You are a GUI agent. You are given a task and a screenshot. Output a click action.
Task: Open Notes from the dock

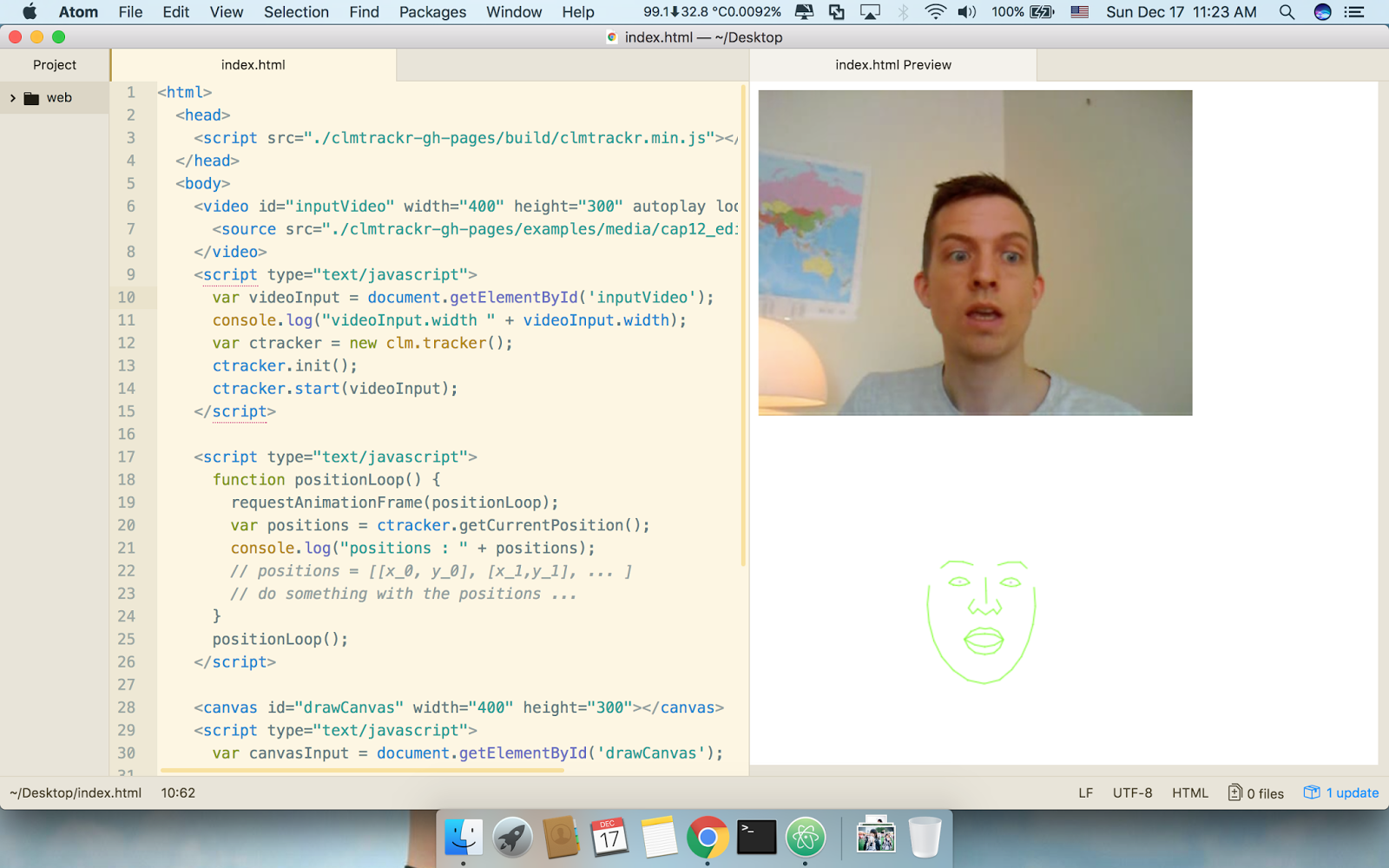pos(659,838)
